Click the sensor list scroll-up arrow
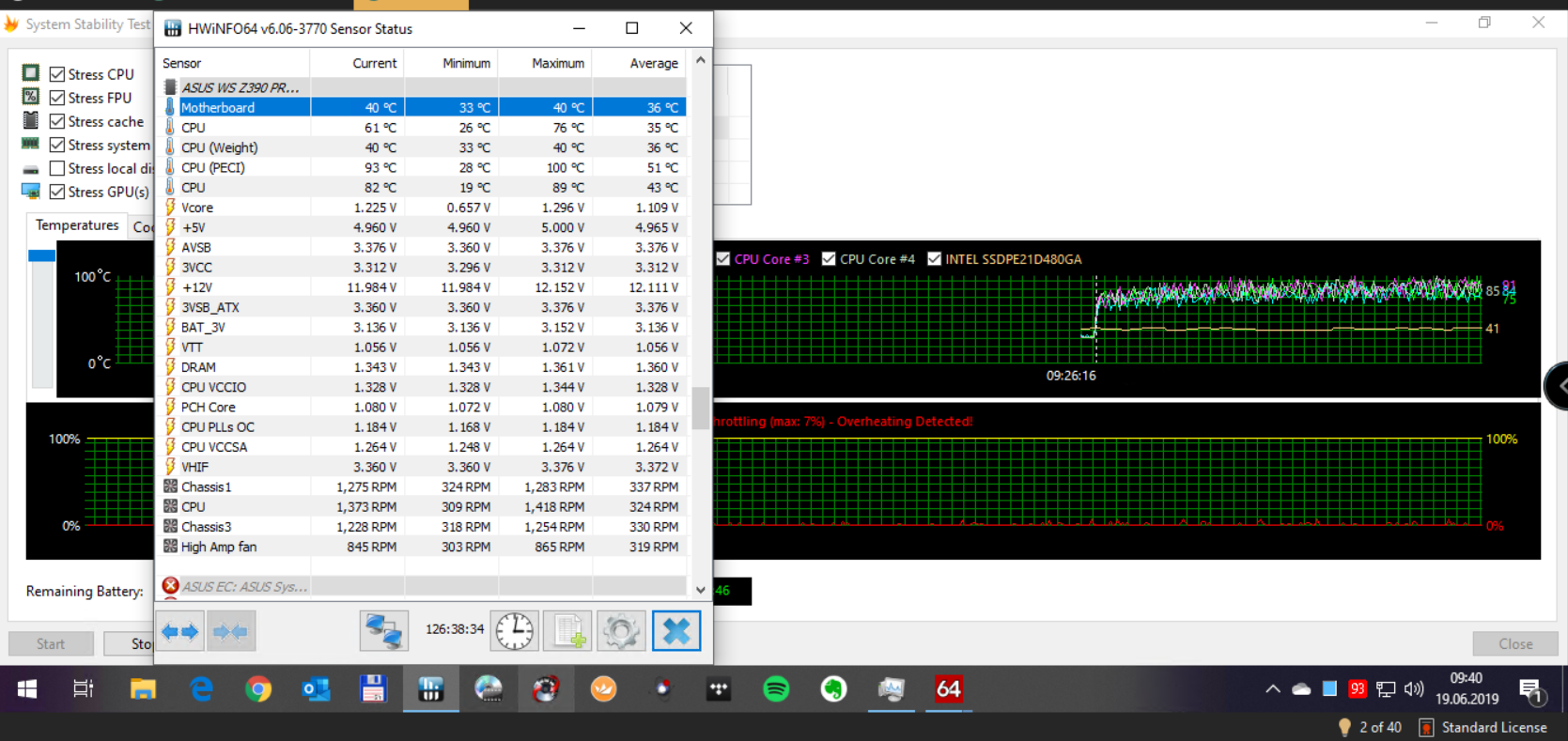Image resolution: width=1568 pixels, height=741 pixels. click(700, 60)
